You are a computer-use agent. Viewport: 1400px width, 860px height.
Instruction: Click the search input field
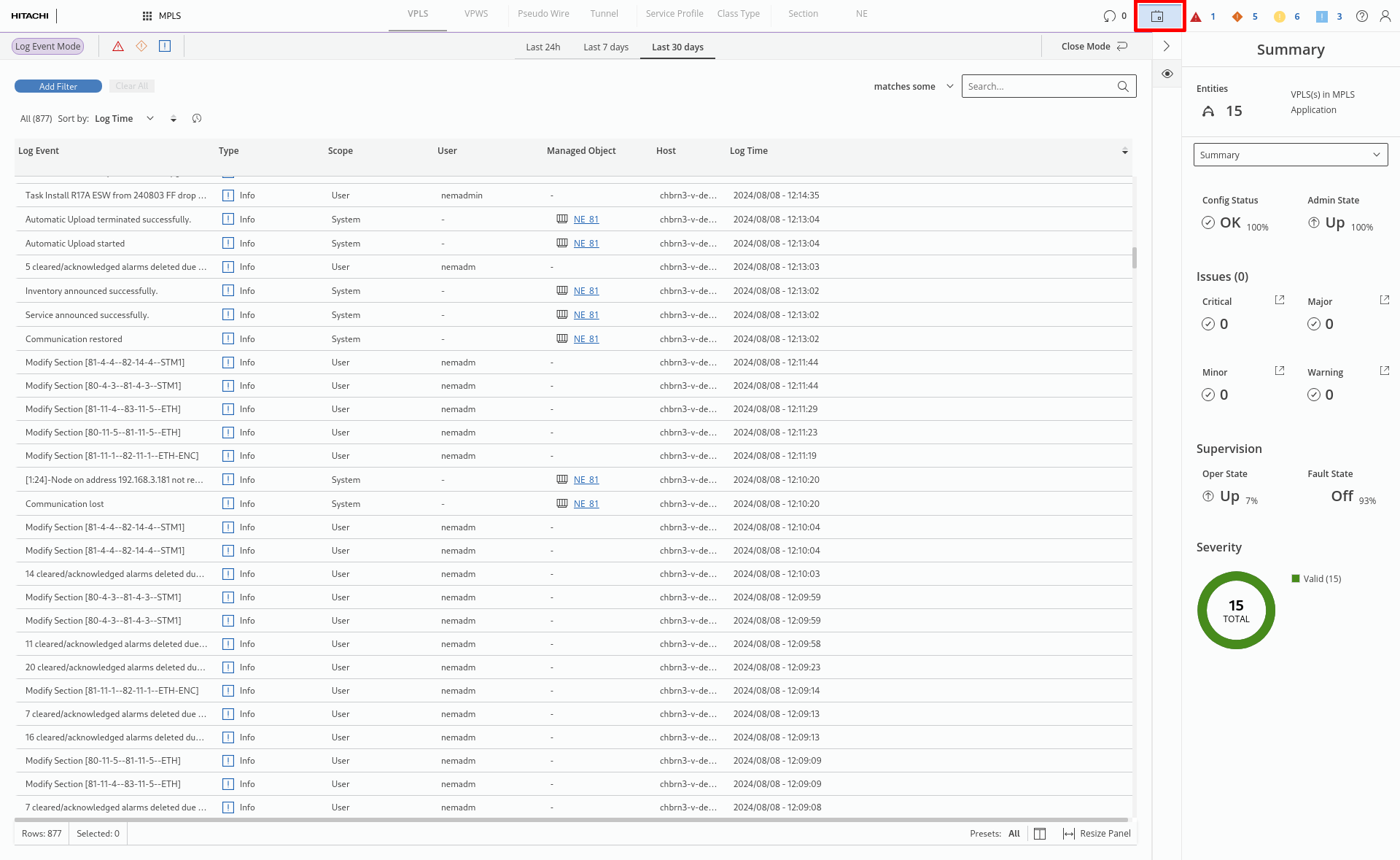pyautogui.click(x=1039, y=86)
